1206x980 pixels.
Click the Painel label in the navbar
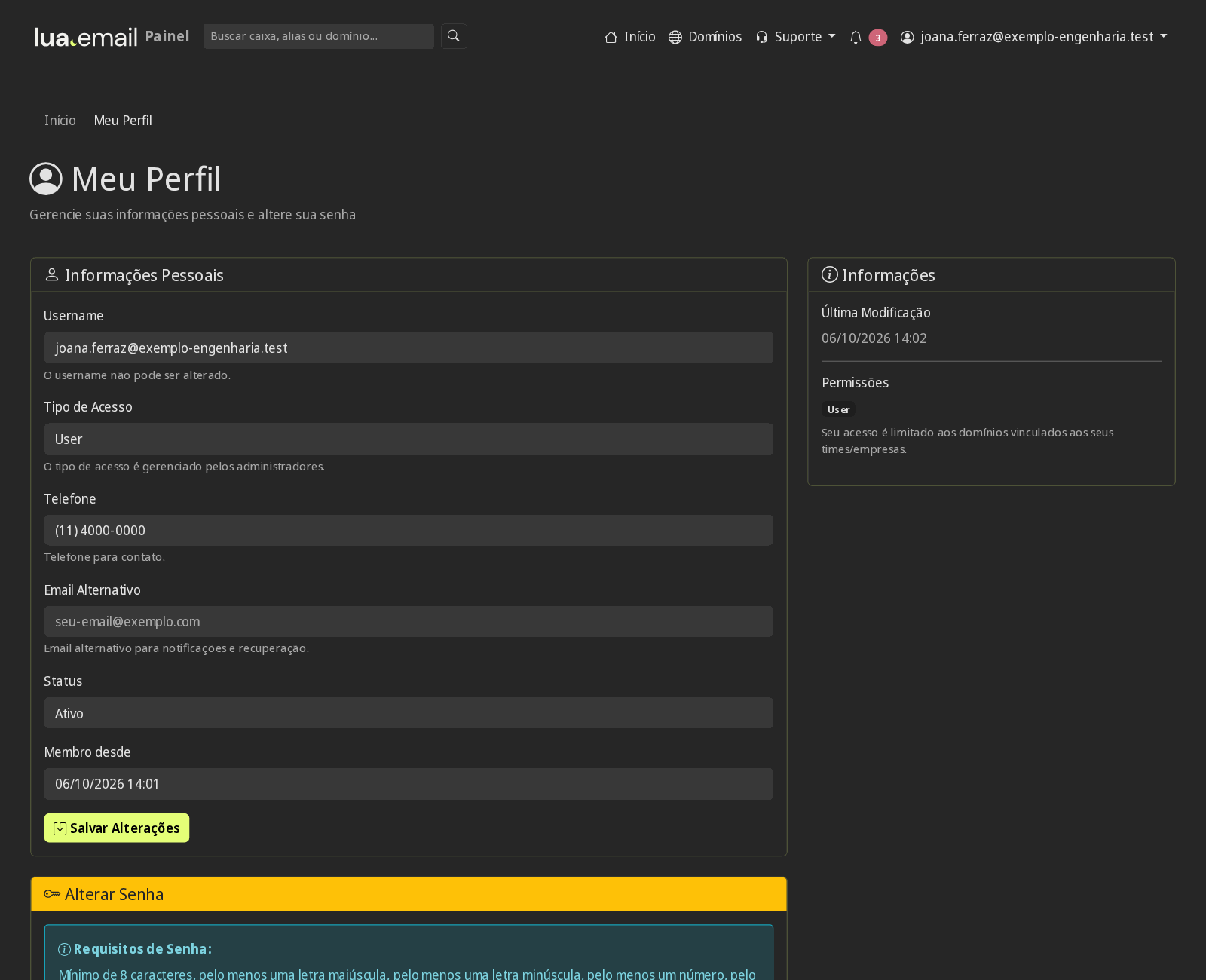[167, 36]
